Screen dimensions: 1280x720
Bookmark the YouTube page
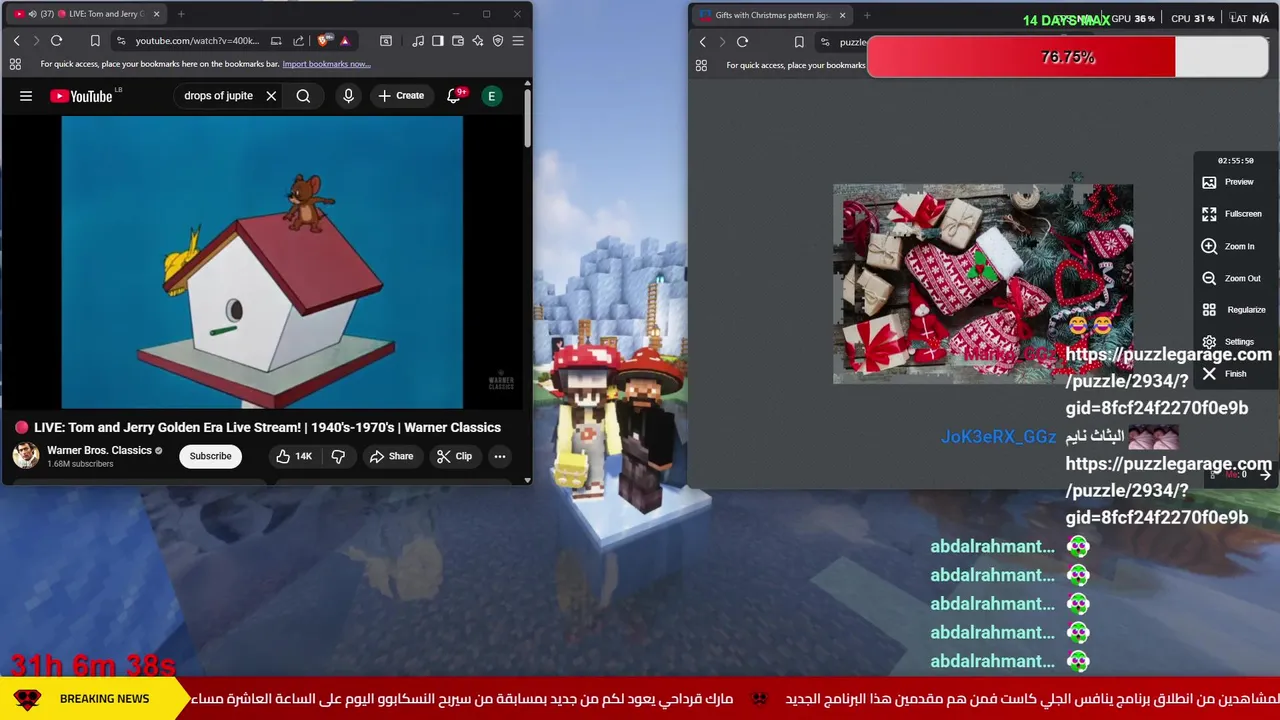tap(95, 41)
